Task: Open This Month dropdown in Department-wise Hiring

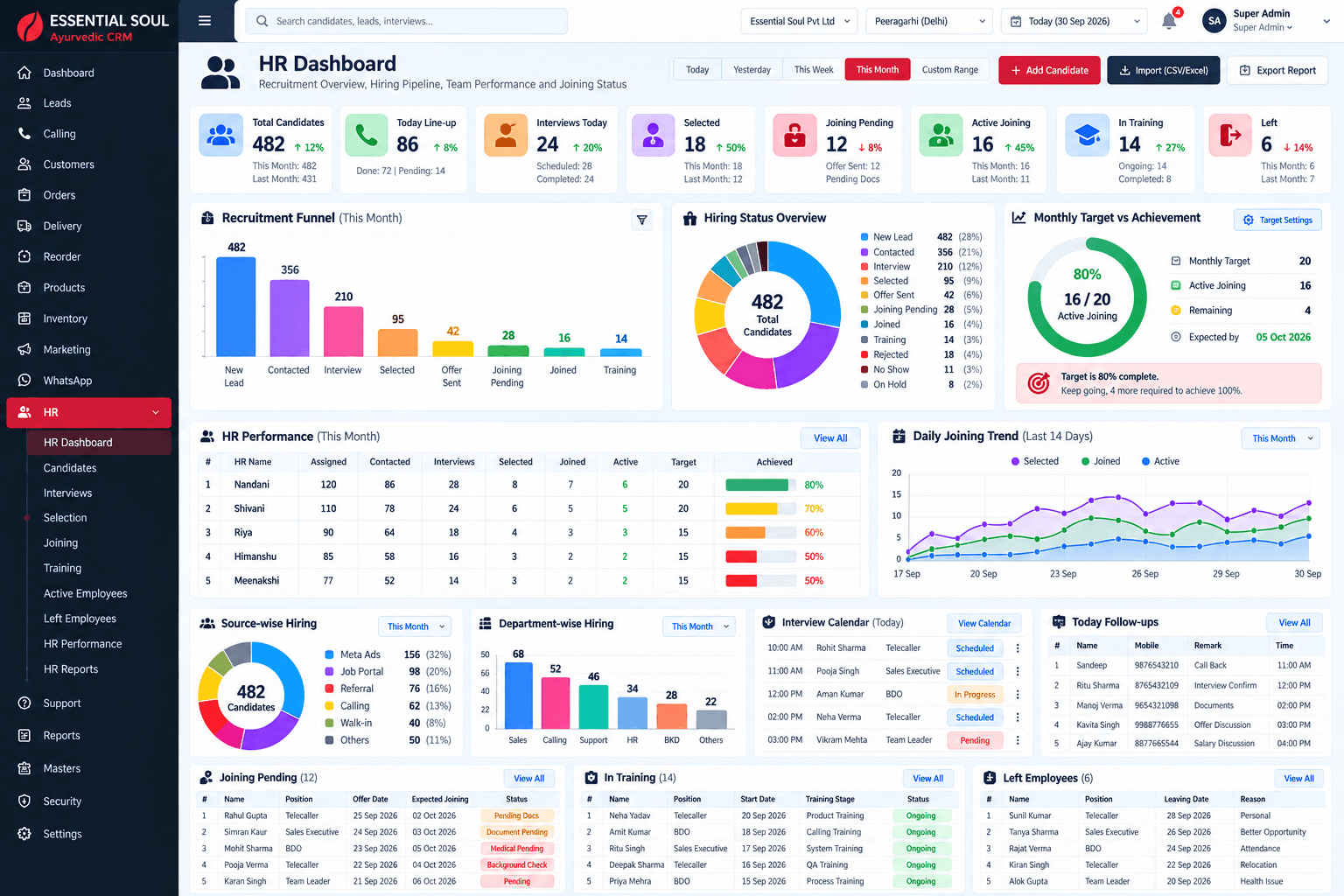Action: click(699, 626)
